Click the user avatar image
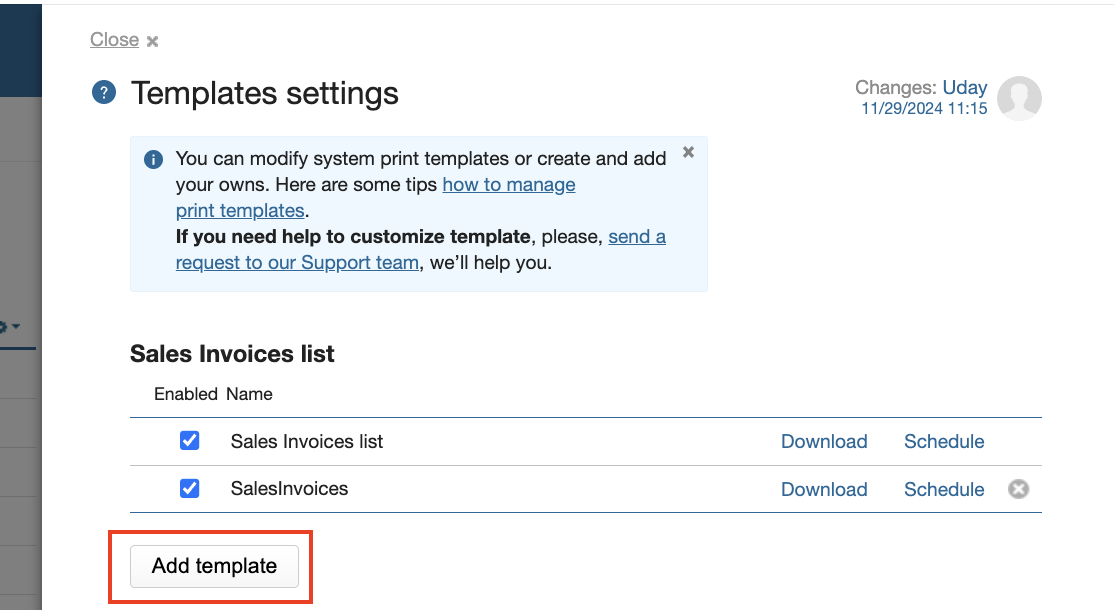Viewport: 1114px width, 610px height. click(1019, 98)
